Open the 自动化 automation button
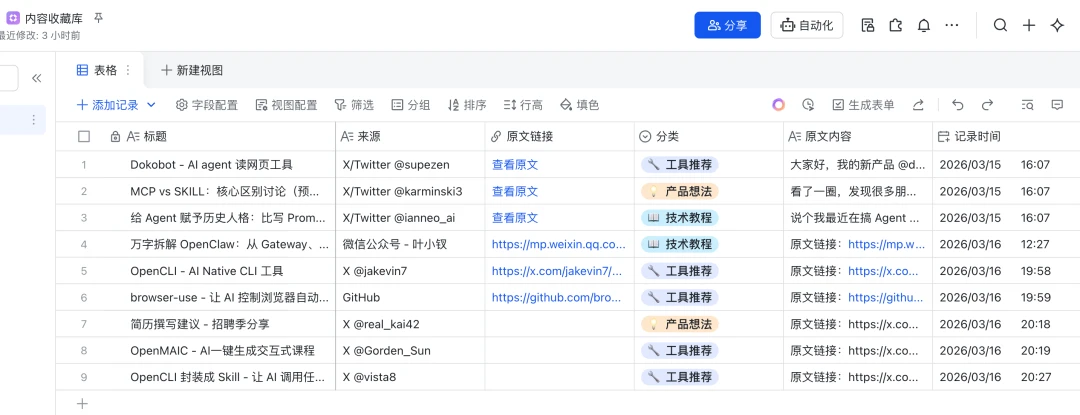The image size is (1080, 415). 807,25
